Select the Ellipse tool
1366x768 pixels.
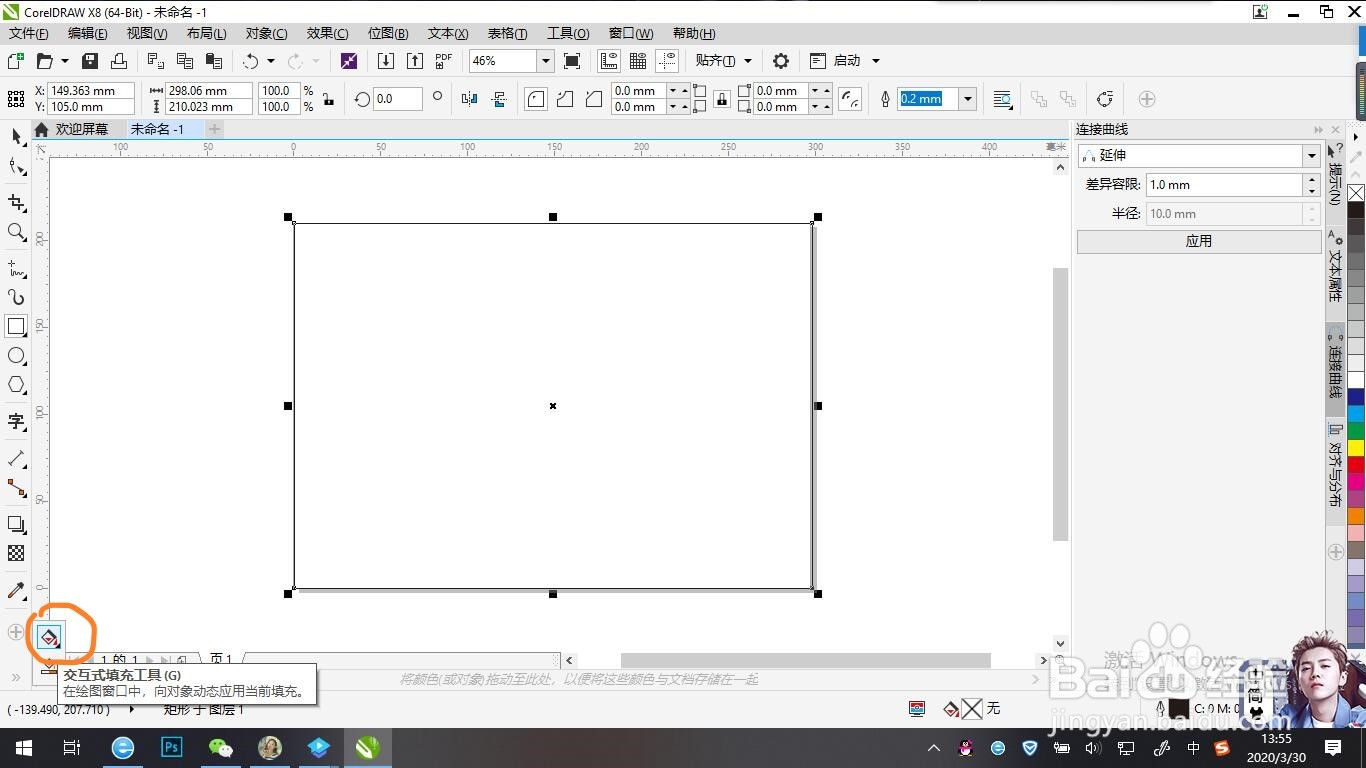[16, 356]
